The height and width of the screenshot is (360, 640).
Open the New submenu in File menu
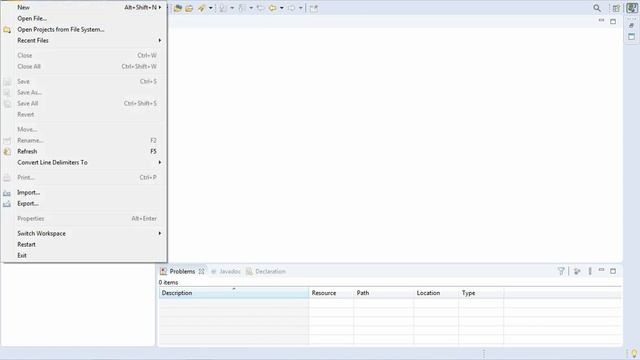83,7
